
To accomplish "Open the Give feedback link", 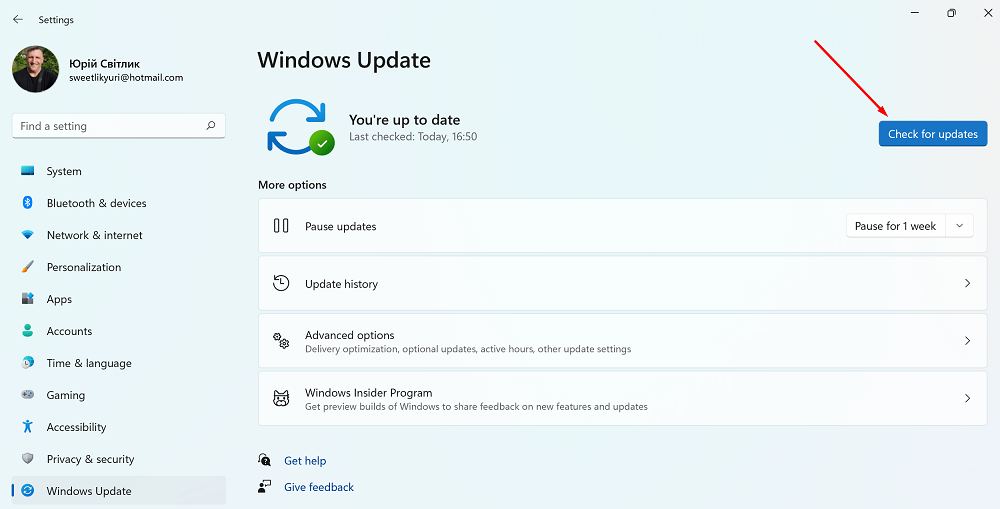I will point(319,487).
